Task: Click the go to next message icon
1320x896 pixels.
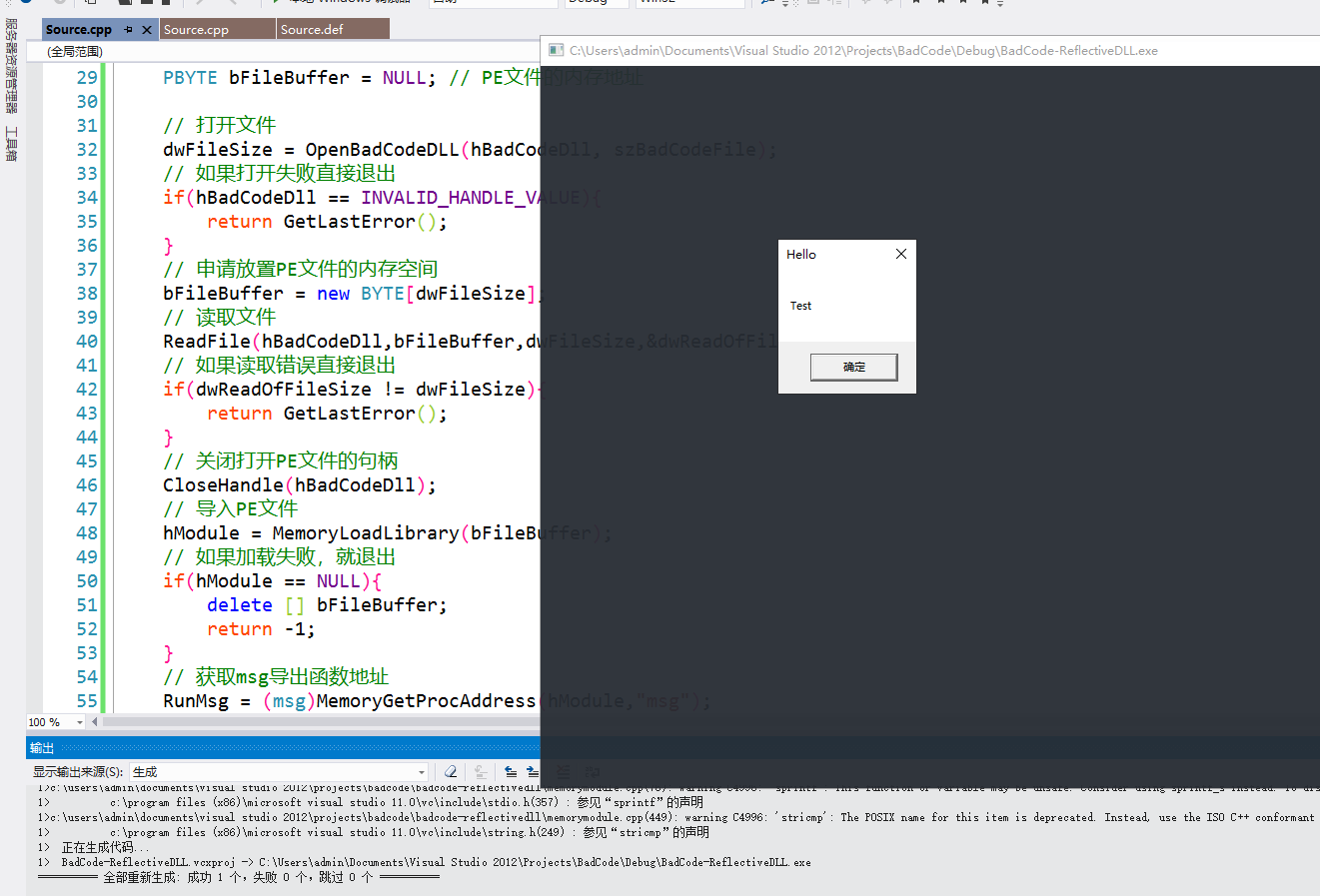Action: pos(532,772)
